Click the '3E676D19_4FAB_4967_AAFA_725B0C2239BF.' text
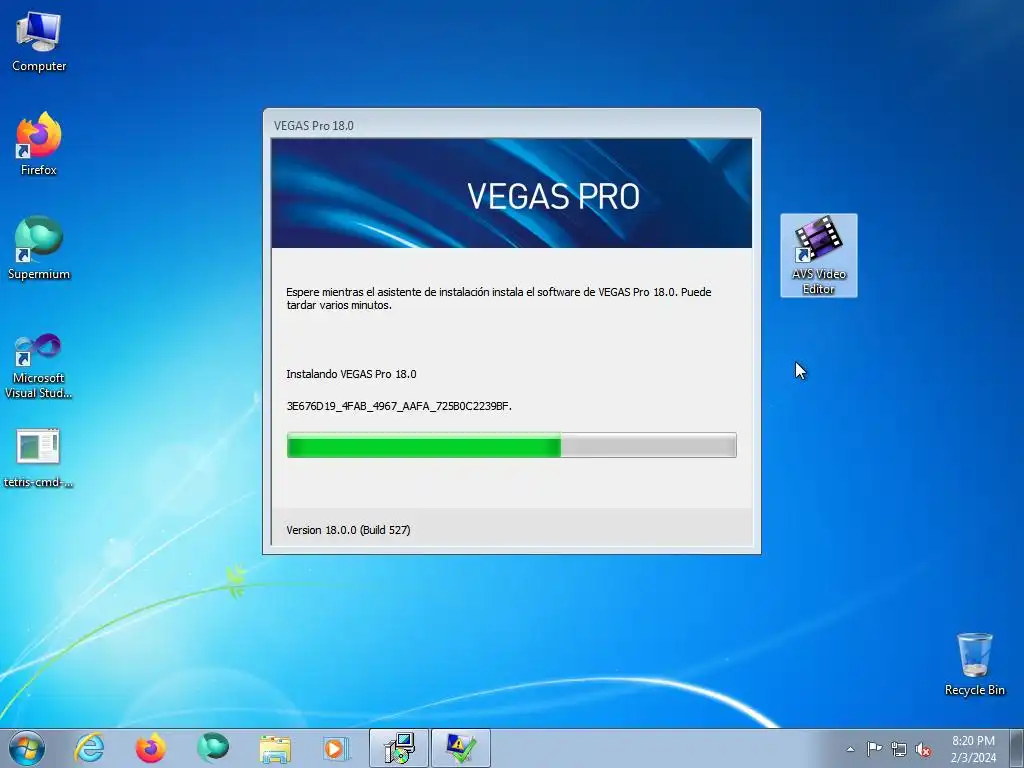 point(399,406)
